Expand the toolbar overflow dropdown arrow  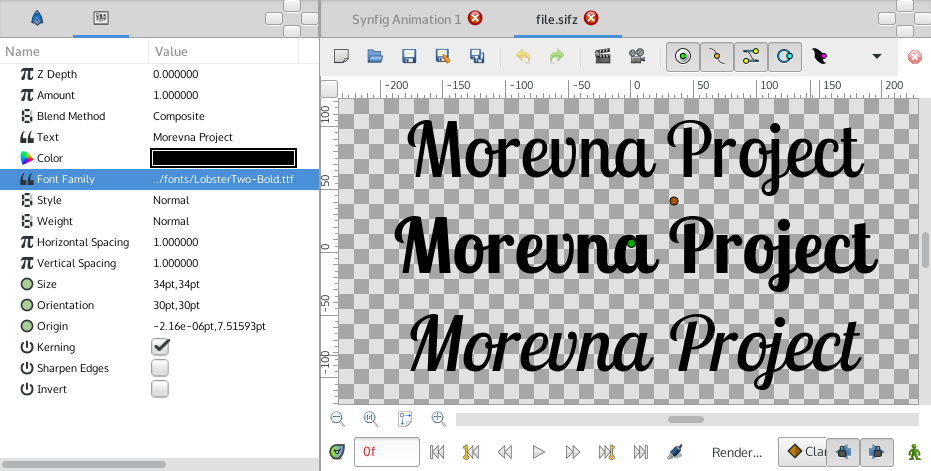click(x=876, y=56)
